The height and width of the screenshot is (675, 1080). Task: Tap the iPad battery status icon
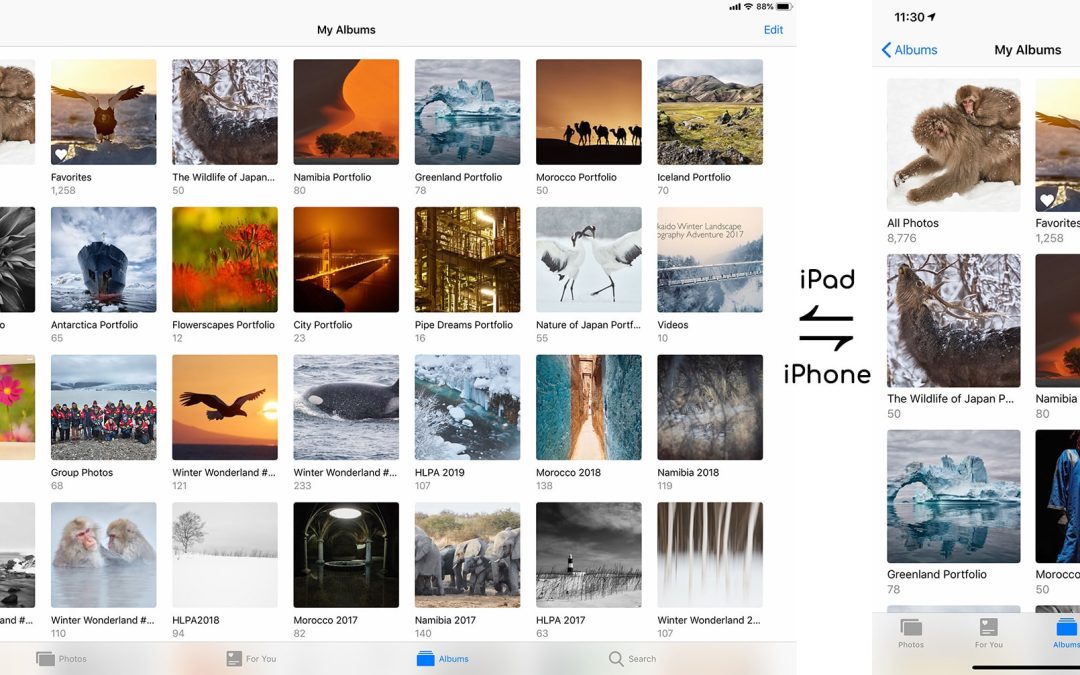(784, 6)
